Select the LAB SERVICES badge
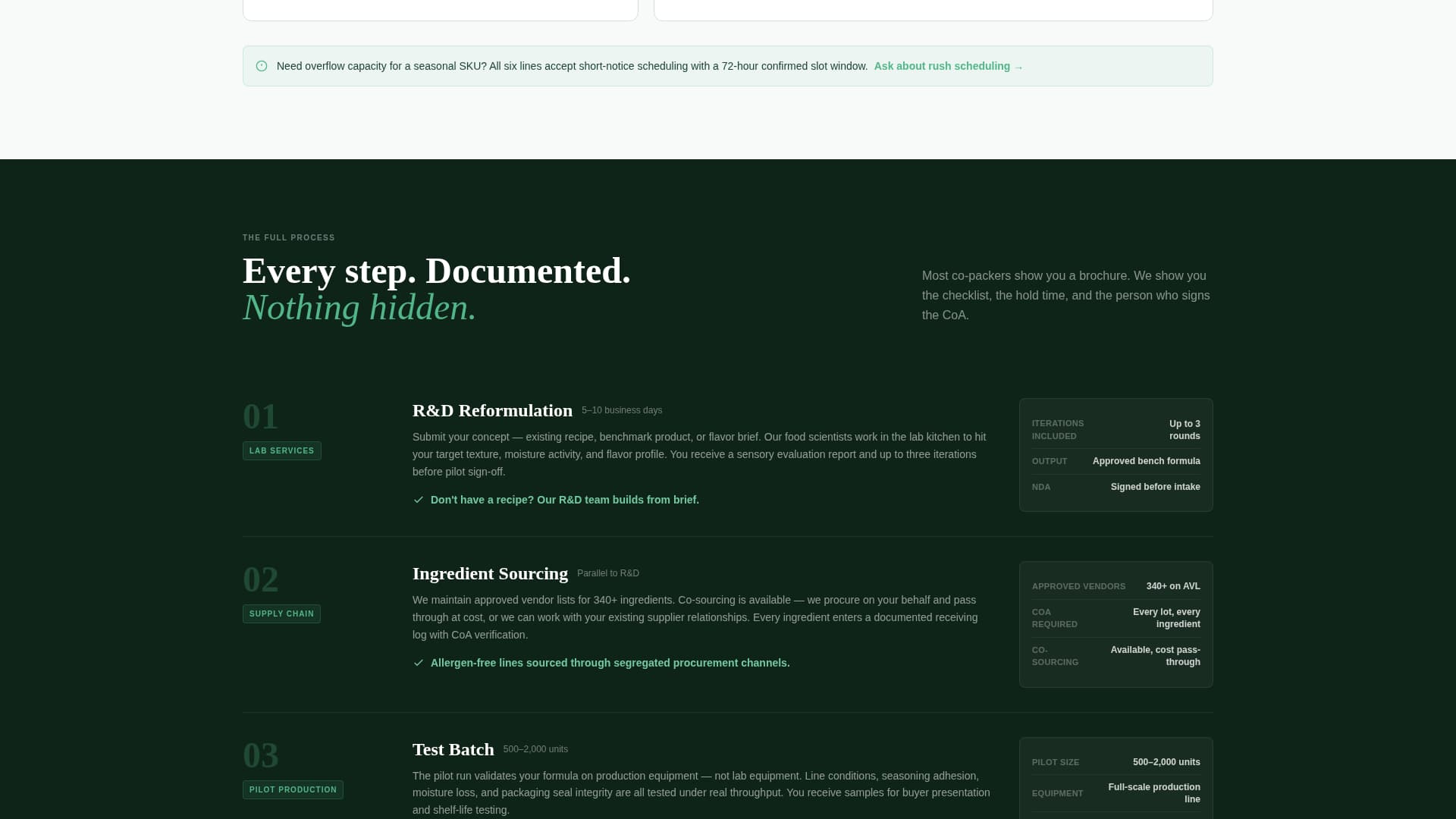 281,450
